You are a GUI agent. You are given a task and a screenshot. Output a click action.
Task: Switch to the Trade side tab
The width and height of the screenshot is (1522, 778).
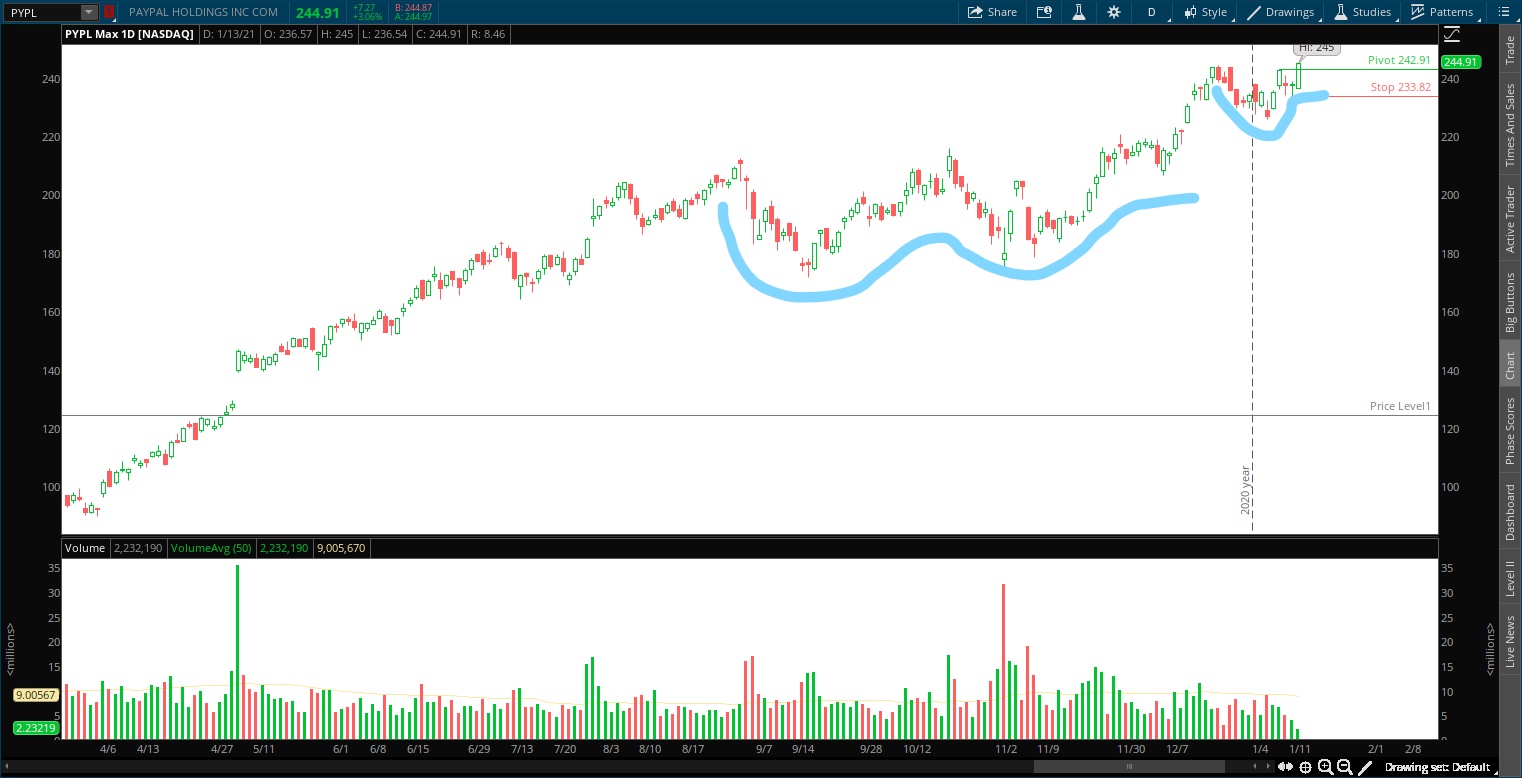pos(1510,50)
